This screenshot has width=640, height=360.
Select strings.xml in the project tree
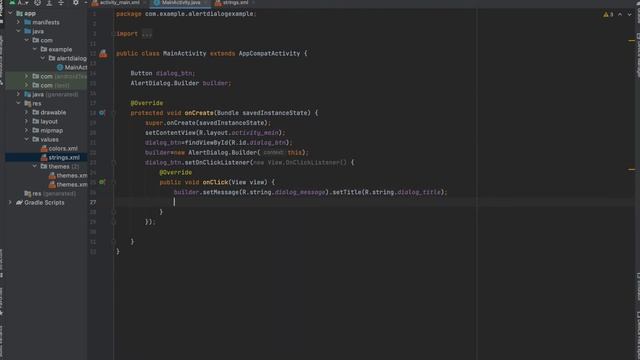(x=60, y=158)
